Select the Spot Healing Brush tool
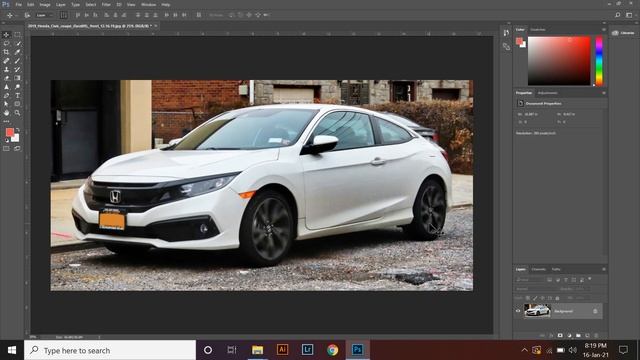 [6, 61]
